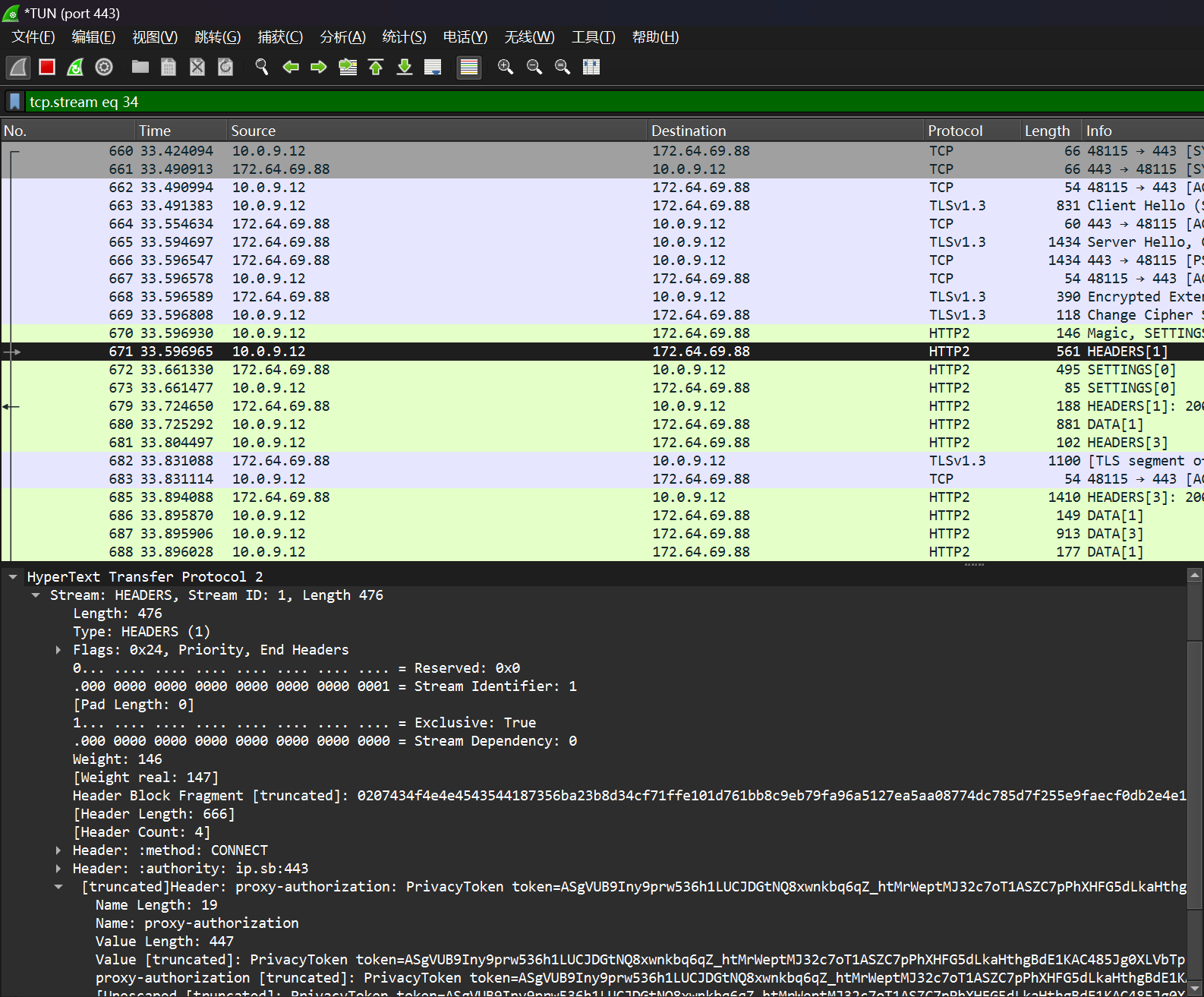The height and width of the screenshot is (997, 1204).
Task: Collapse HyperText Transfer Protocol 2 node
Action: 13,577
